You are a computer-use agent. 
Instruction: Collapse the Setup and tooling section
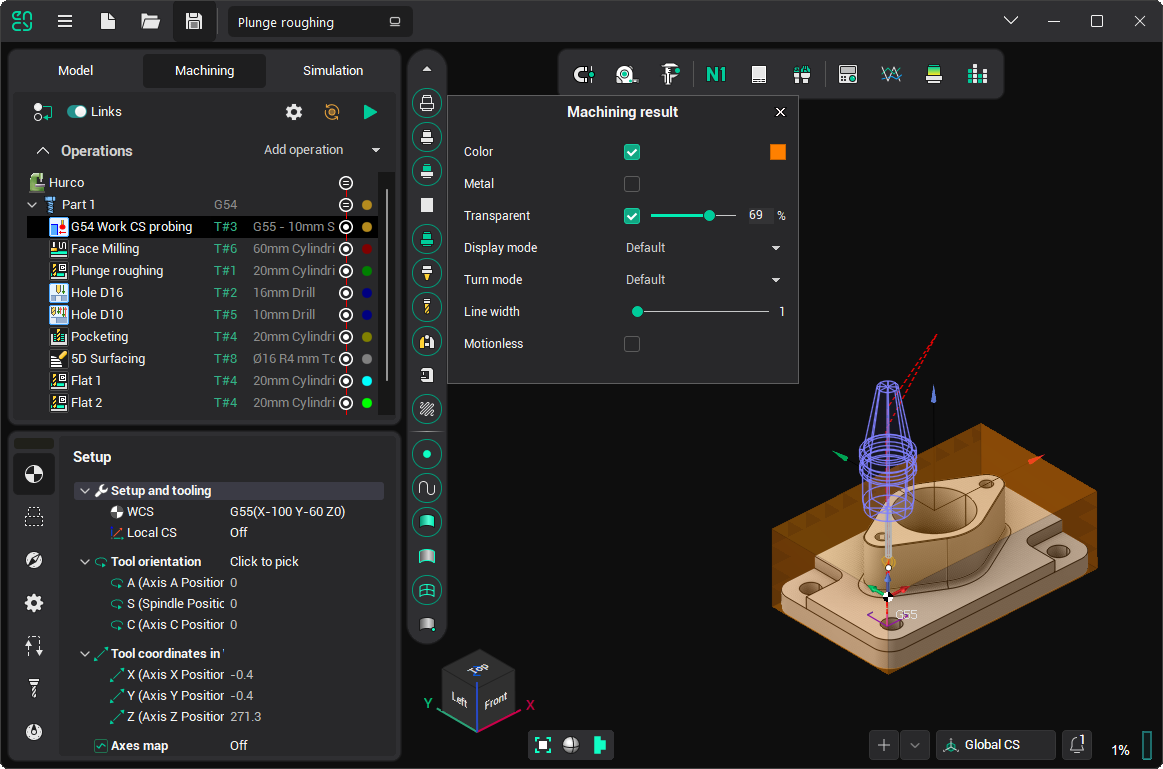point(83,491)
